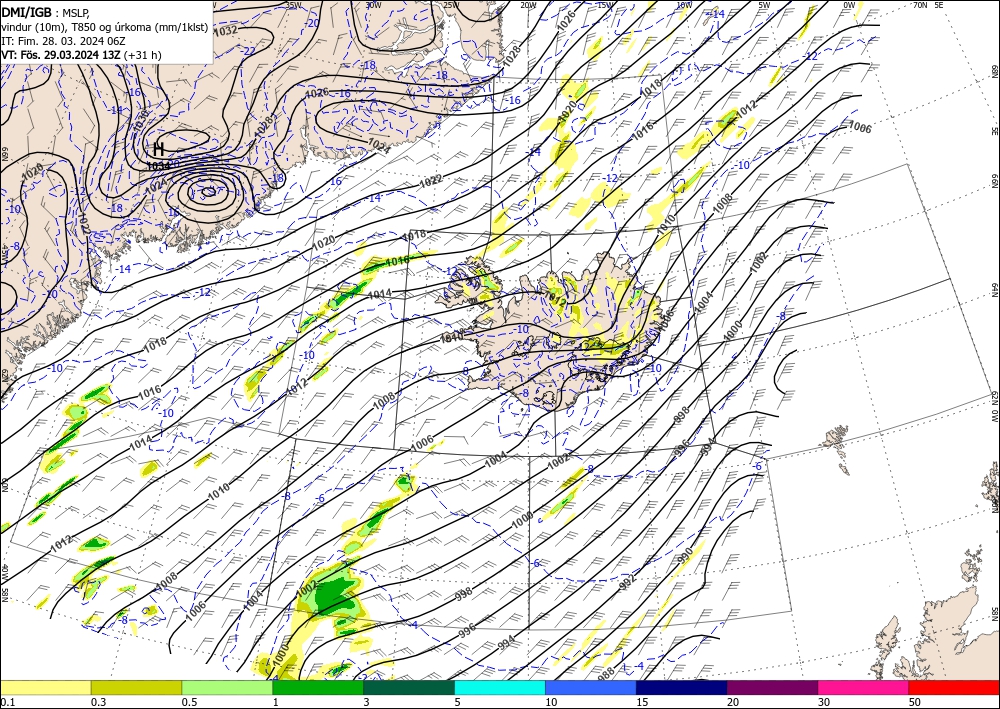Click the legend value '30'
This screenshot has width=1000, height=709.
pos(824,702)
